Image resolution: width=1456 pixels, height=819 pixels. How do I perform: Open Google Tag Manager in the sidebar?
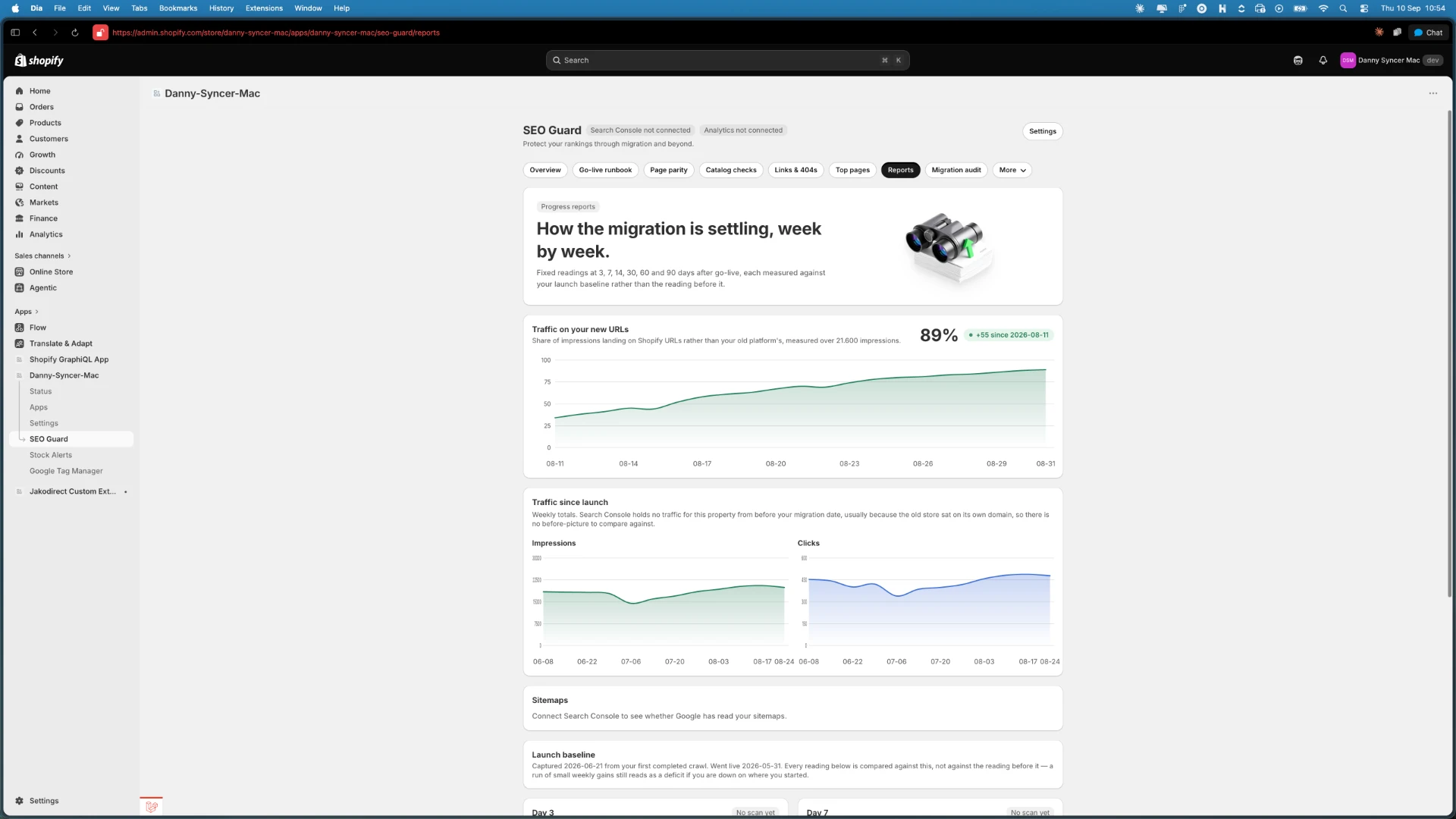[x=66, y=471]
